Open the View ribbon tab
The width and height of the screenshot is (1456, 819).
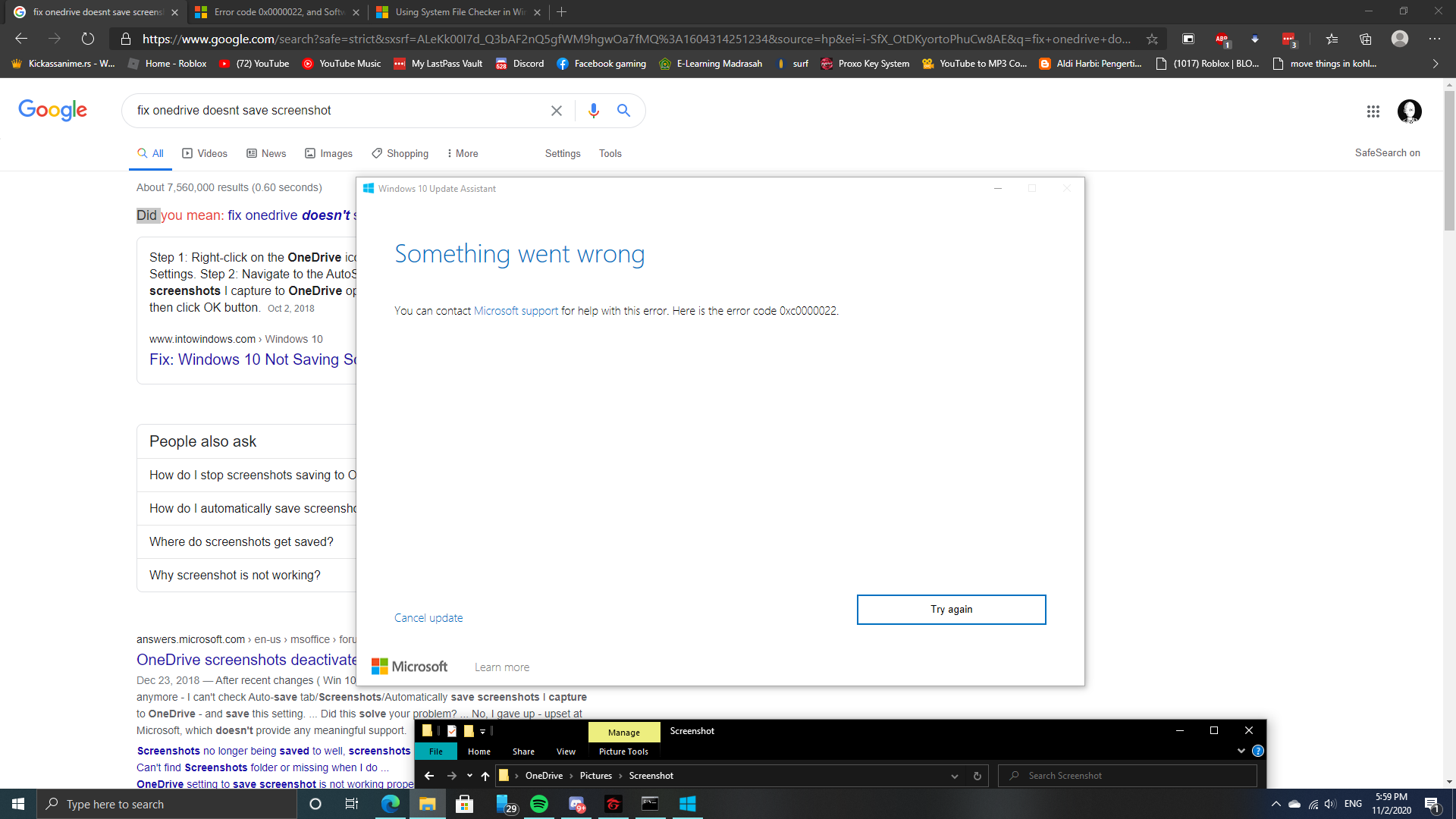click(566, 752)
